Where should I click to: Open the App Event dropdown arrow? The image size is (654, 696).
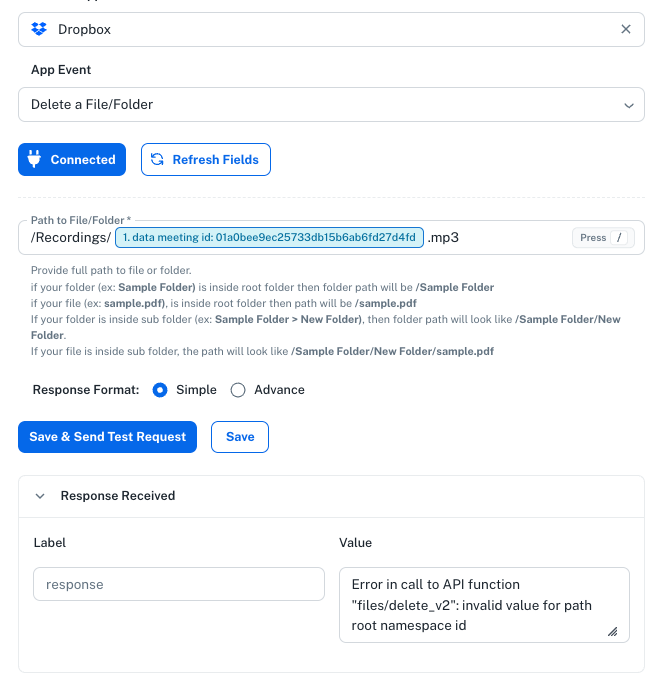(629, 105)
